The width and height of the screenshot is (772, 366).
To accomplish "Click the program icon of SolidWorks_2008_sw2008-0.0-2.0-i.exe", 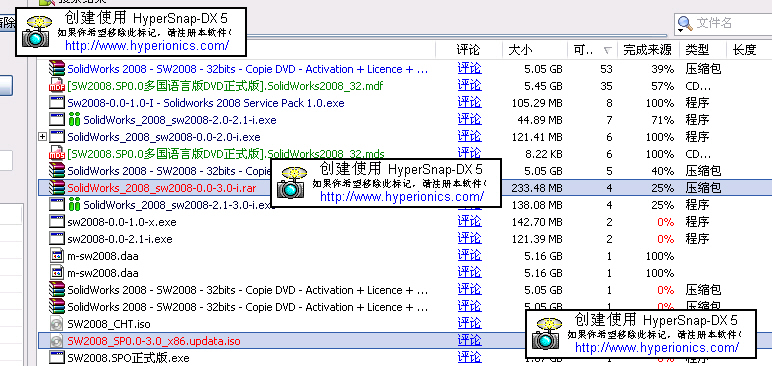I will pos(57,136).
